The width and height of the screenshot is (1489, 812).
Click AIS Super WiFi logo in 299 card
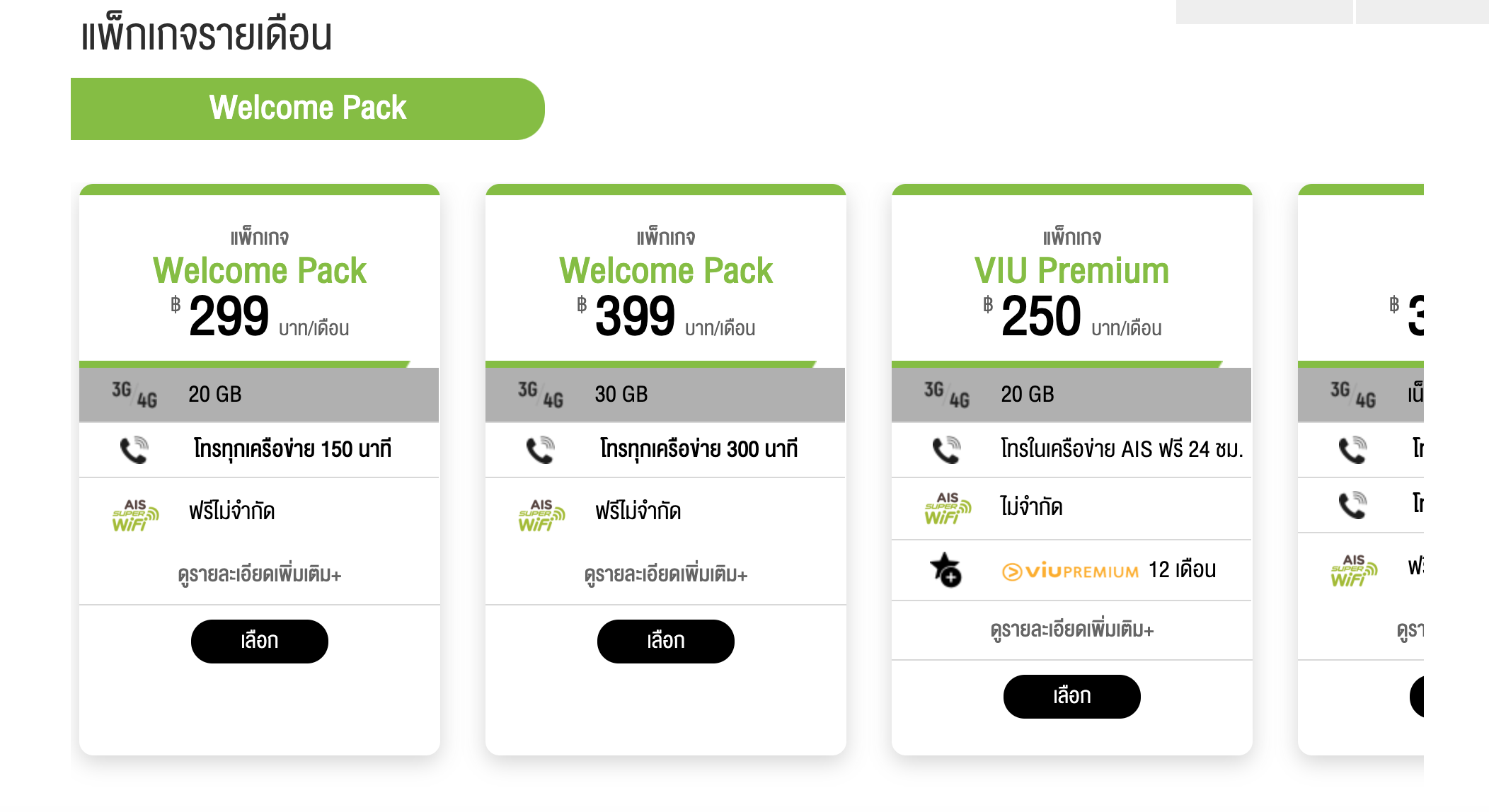[134, 514]
